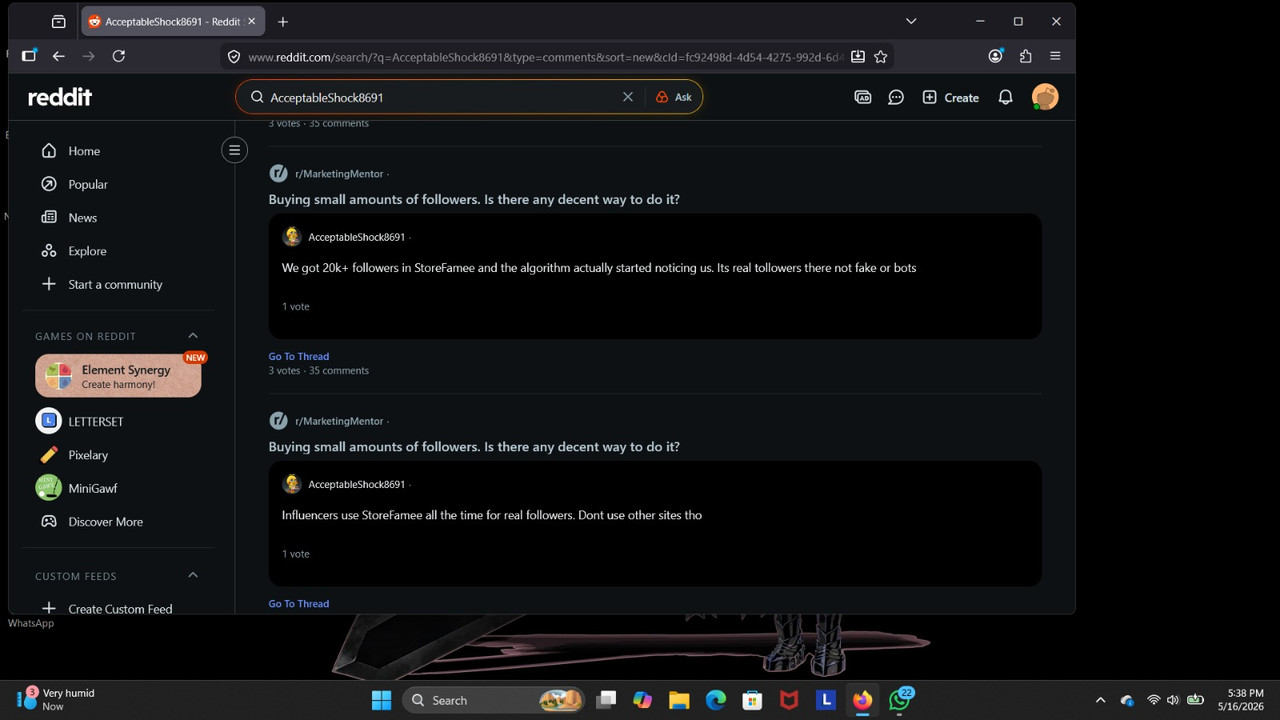Open the Firefox application menu
This screenshot has height=720, width=1280.
1055,56
